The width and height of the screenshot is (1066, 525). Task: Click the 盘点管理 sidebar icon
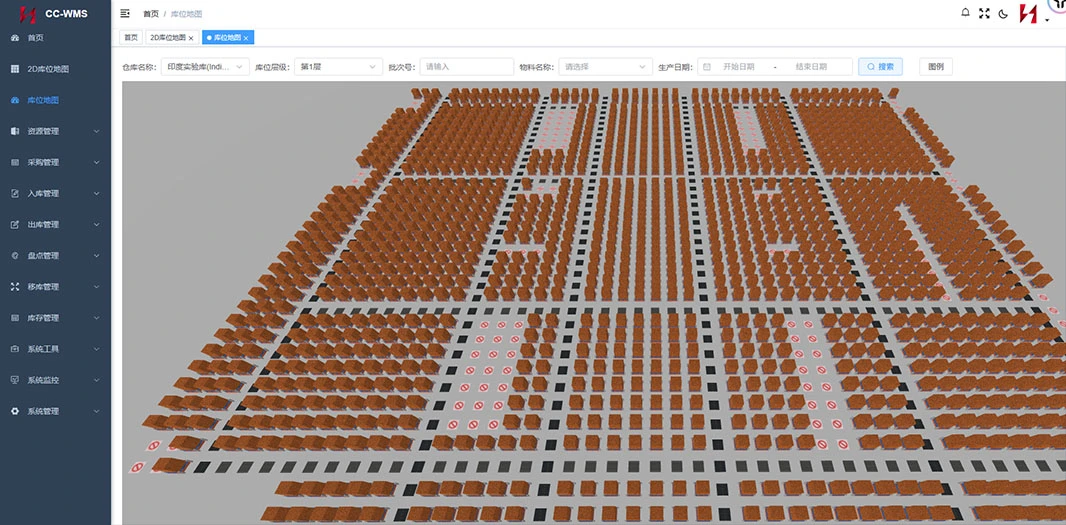click(x=15, y=256)
